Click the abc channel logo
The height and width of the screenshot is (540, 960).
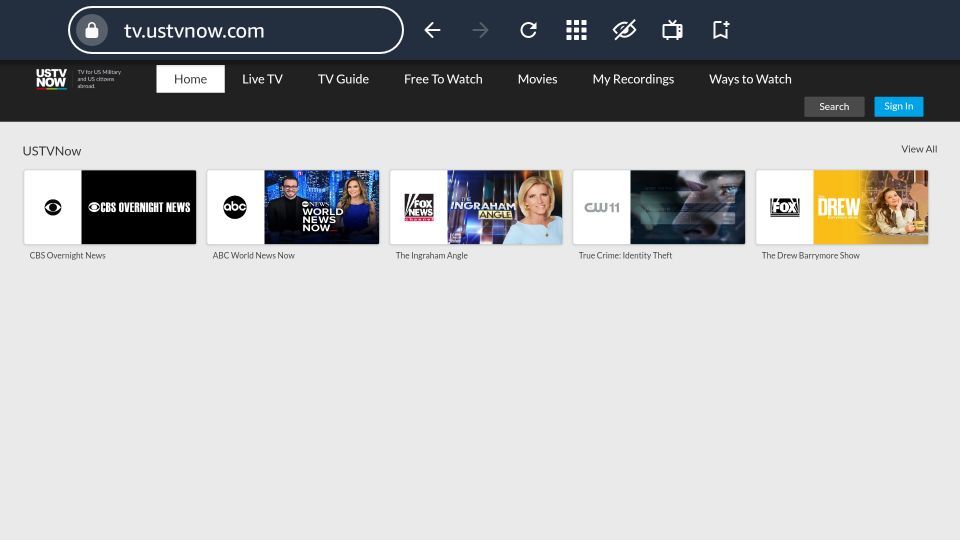point(235,207)
